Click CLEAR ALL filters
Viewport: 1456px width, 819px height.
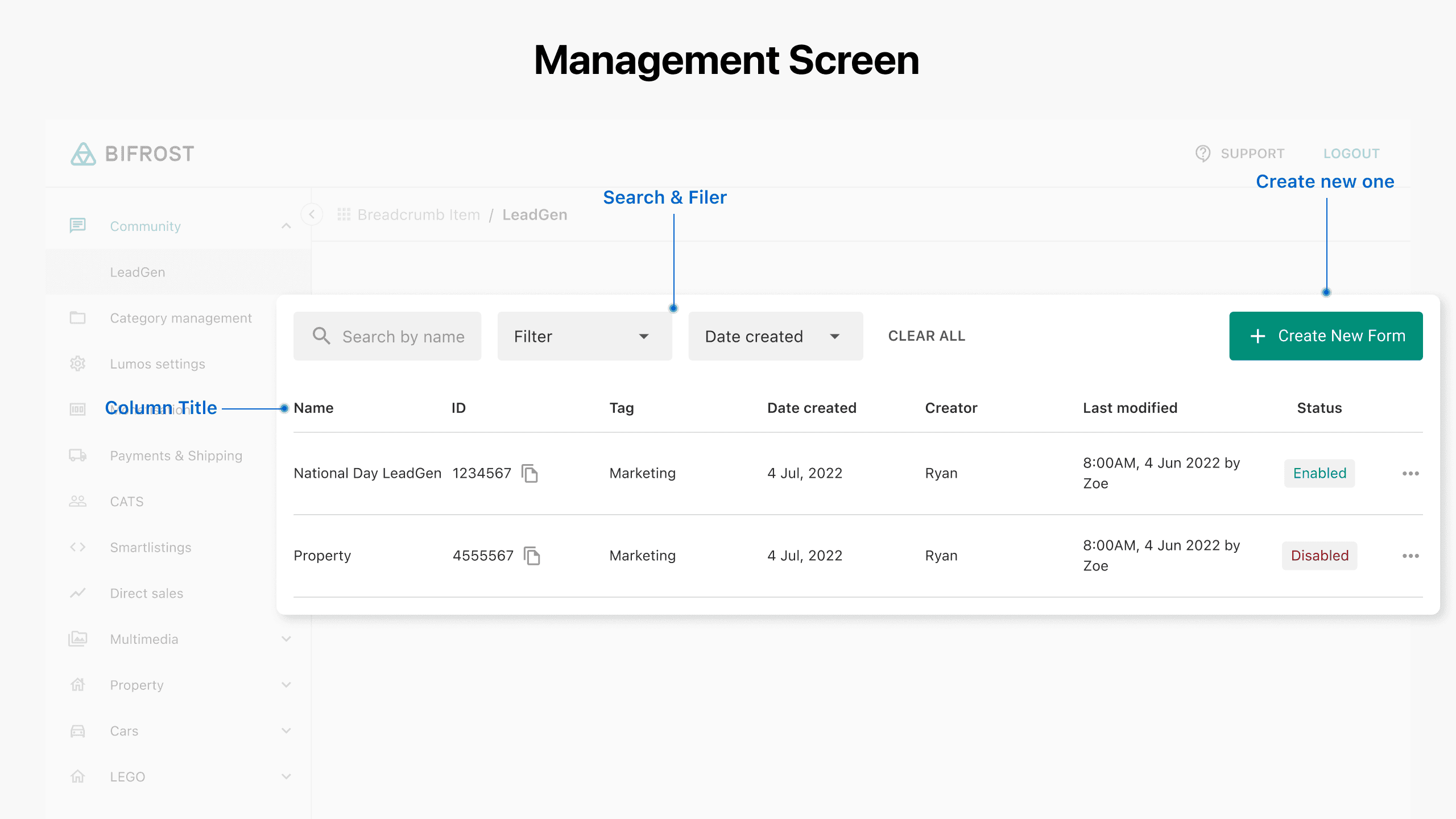point(926,336)
